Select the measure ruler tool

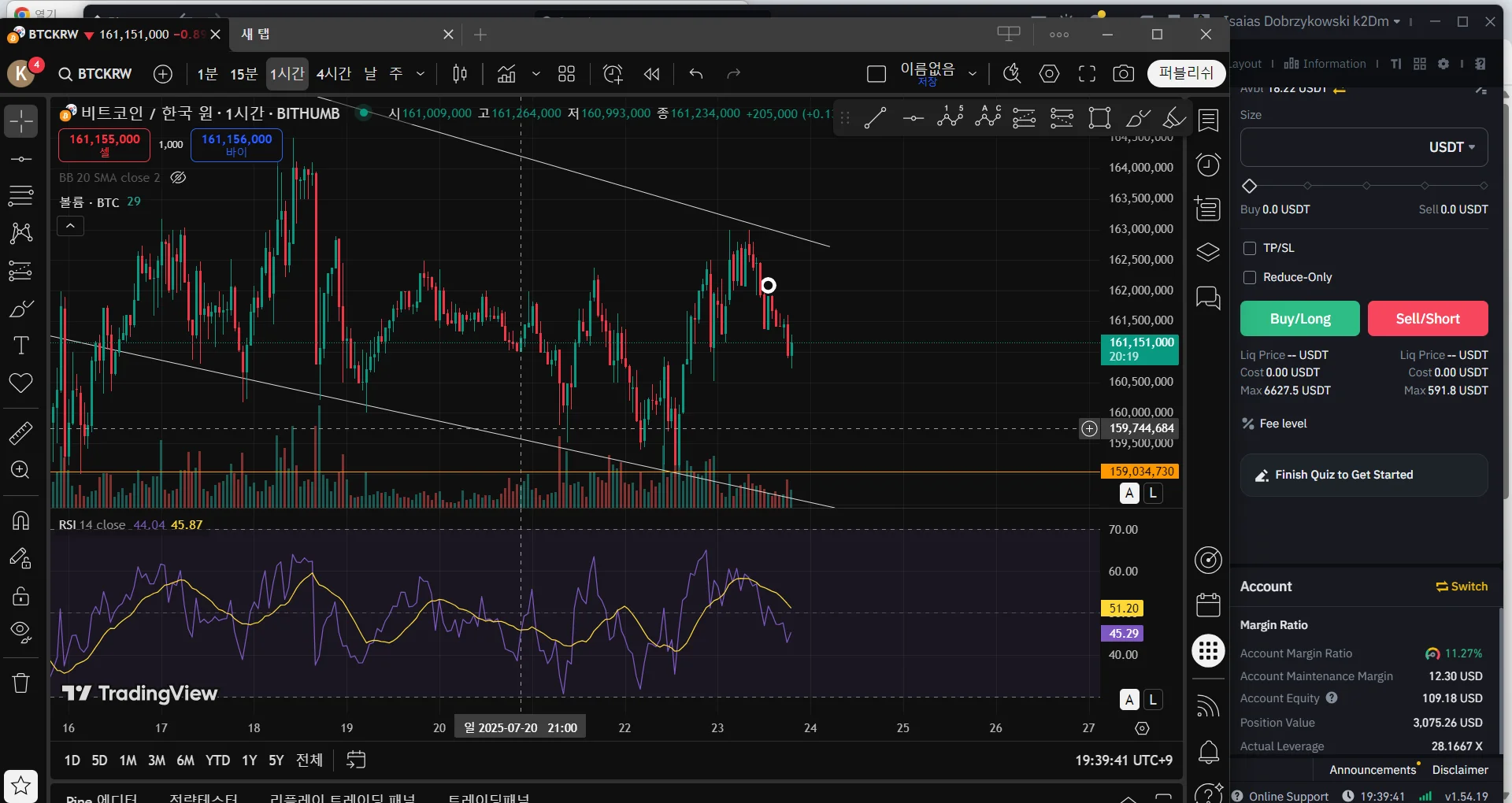(20, 433)
